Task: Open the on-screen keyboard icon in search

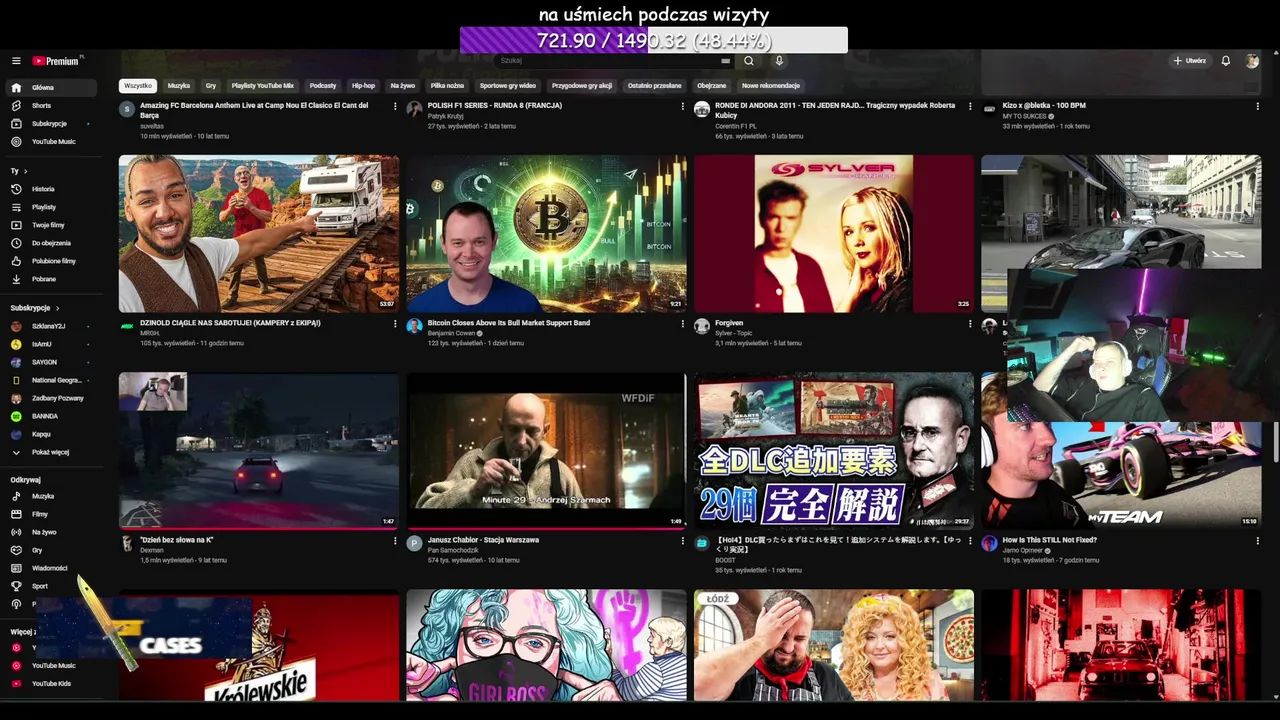Action: [726, 61]
